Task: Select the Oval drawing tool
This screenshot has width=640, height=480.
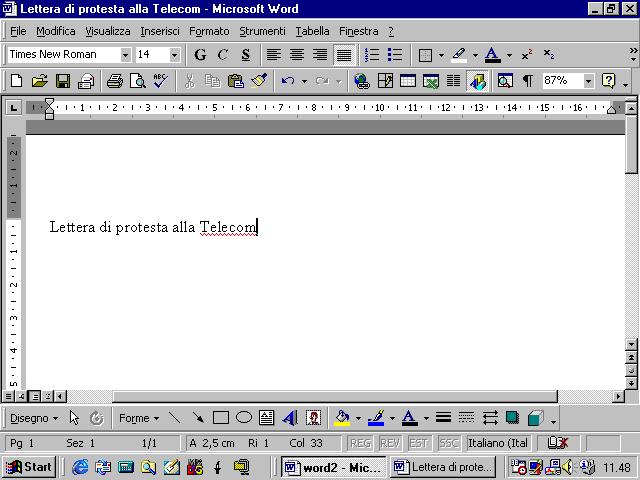Action: pyautogui.click(x=244, y=418)
